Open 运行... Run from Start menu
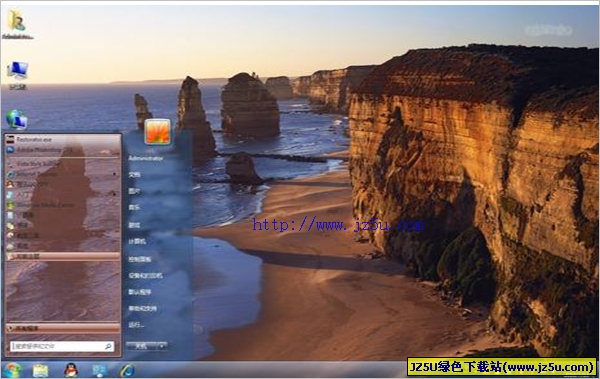 (x=137, y=325)
